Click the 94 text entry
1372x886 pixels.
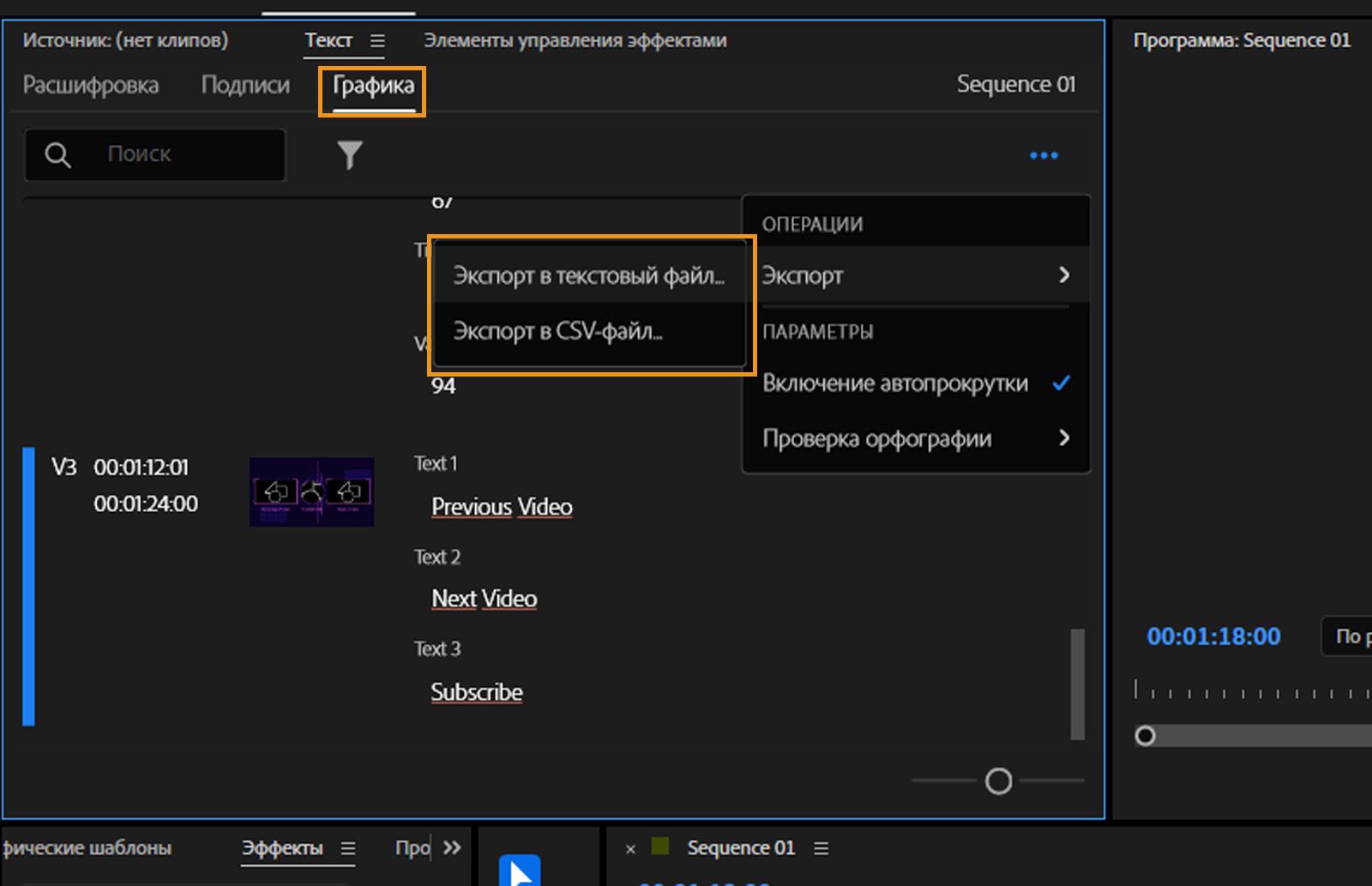click(443, 386)
